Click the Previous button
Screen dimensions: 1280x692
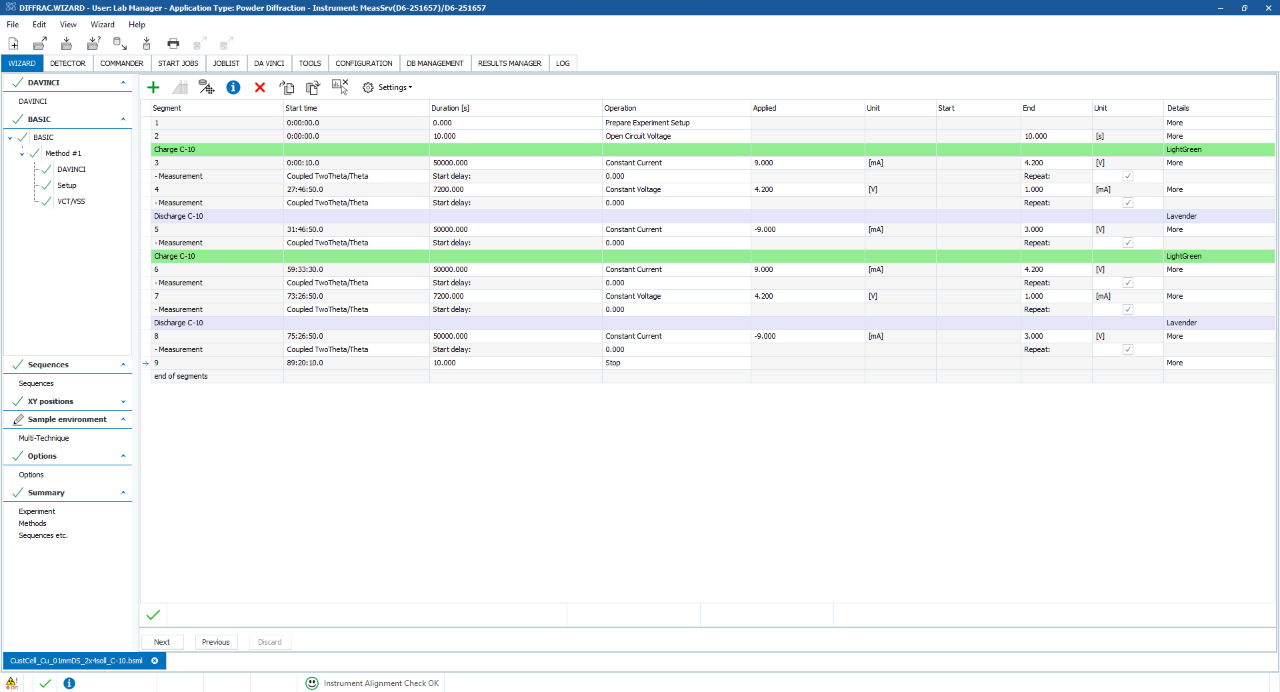[216, 642]
